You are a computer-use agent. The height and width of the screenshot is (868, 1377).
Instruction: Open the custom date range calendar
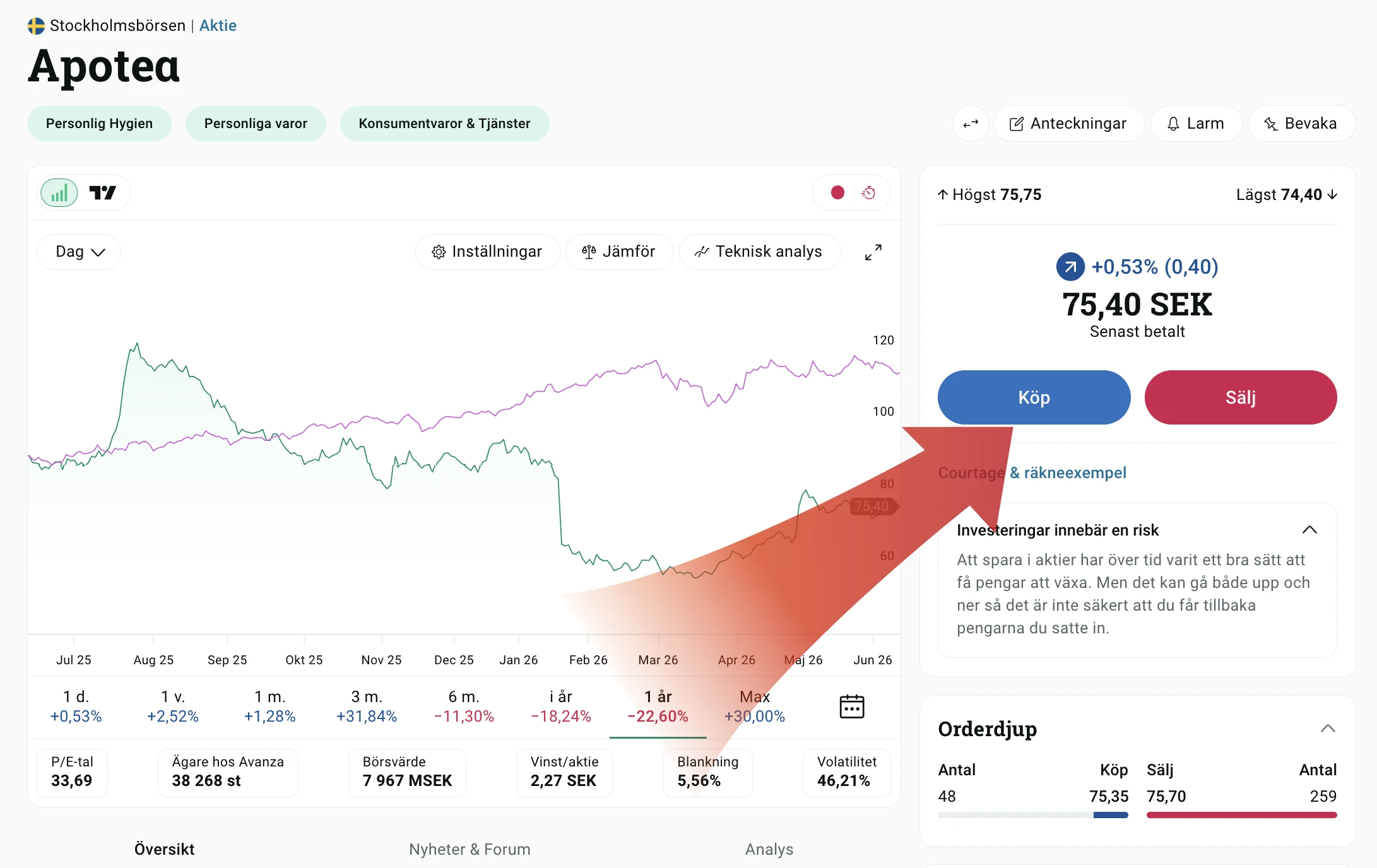click(x=852, y=707)
